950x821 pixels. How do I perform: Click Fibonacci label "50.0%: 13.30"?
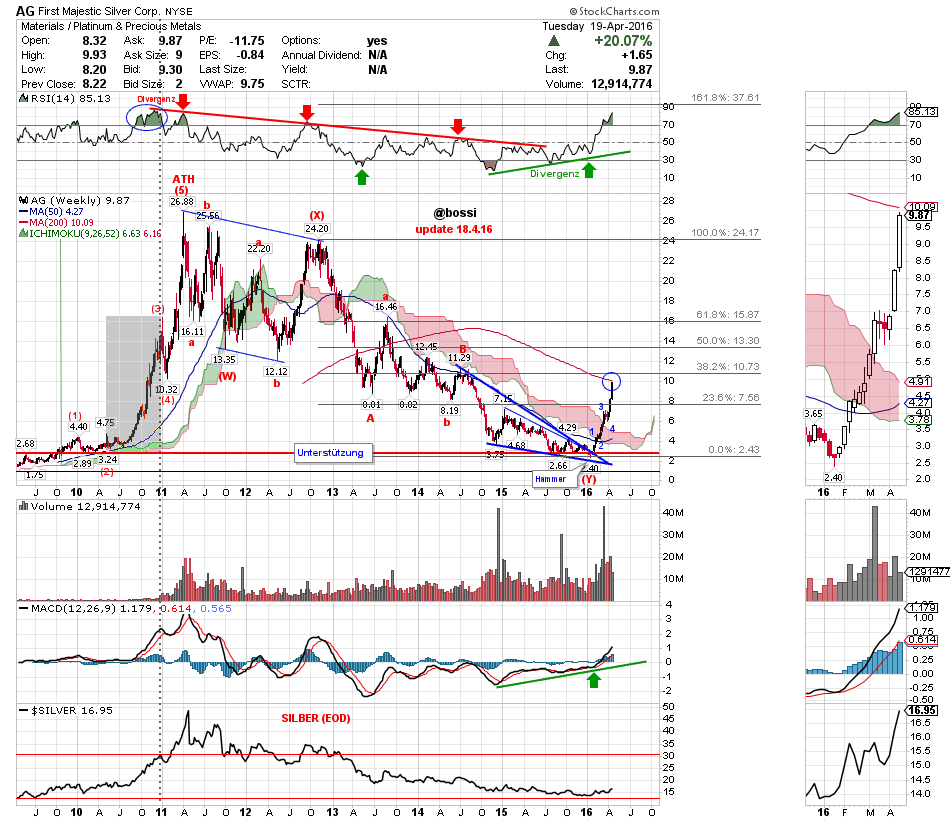point(728,341)
